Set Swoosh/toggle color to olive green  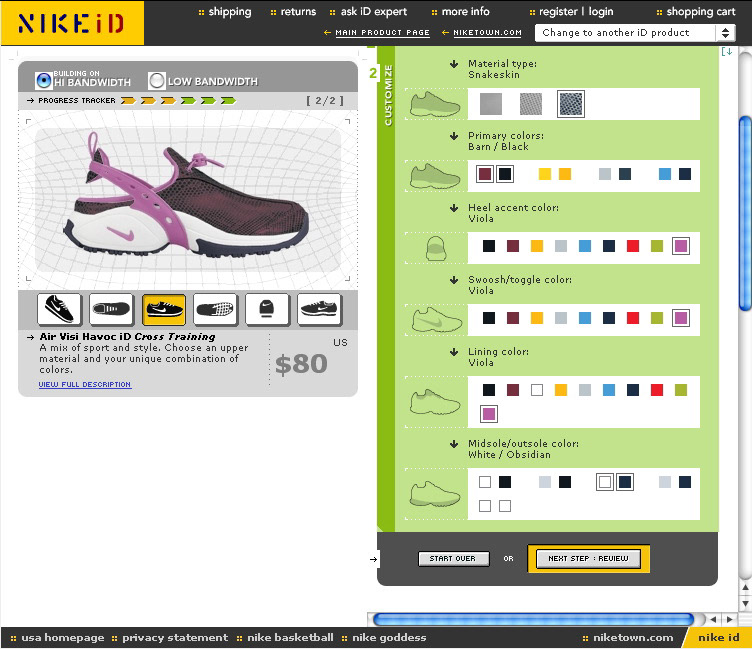click(657, 318)
